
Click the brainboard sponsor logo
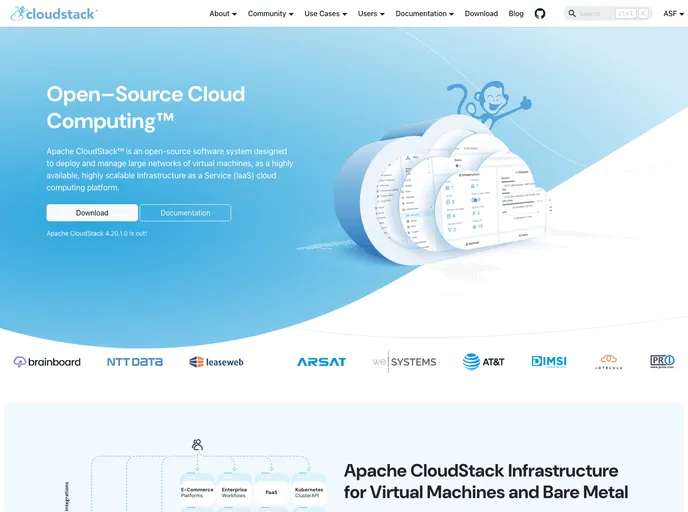click(x=47, y=362)
